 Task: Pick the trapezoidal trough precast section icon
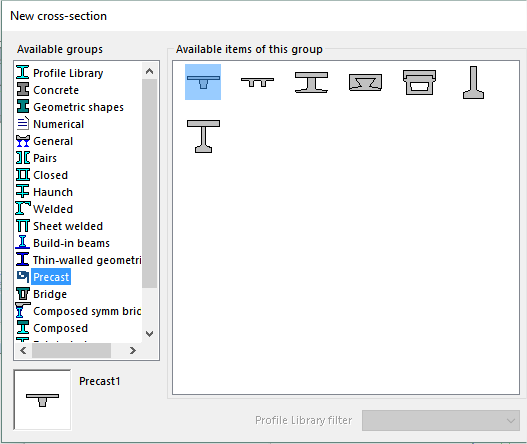tap(365, 82)
